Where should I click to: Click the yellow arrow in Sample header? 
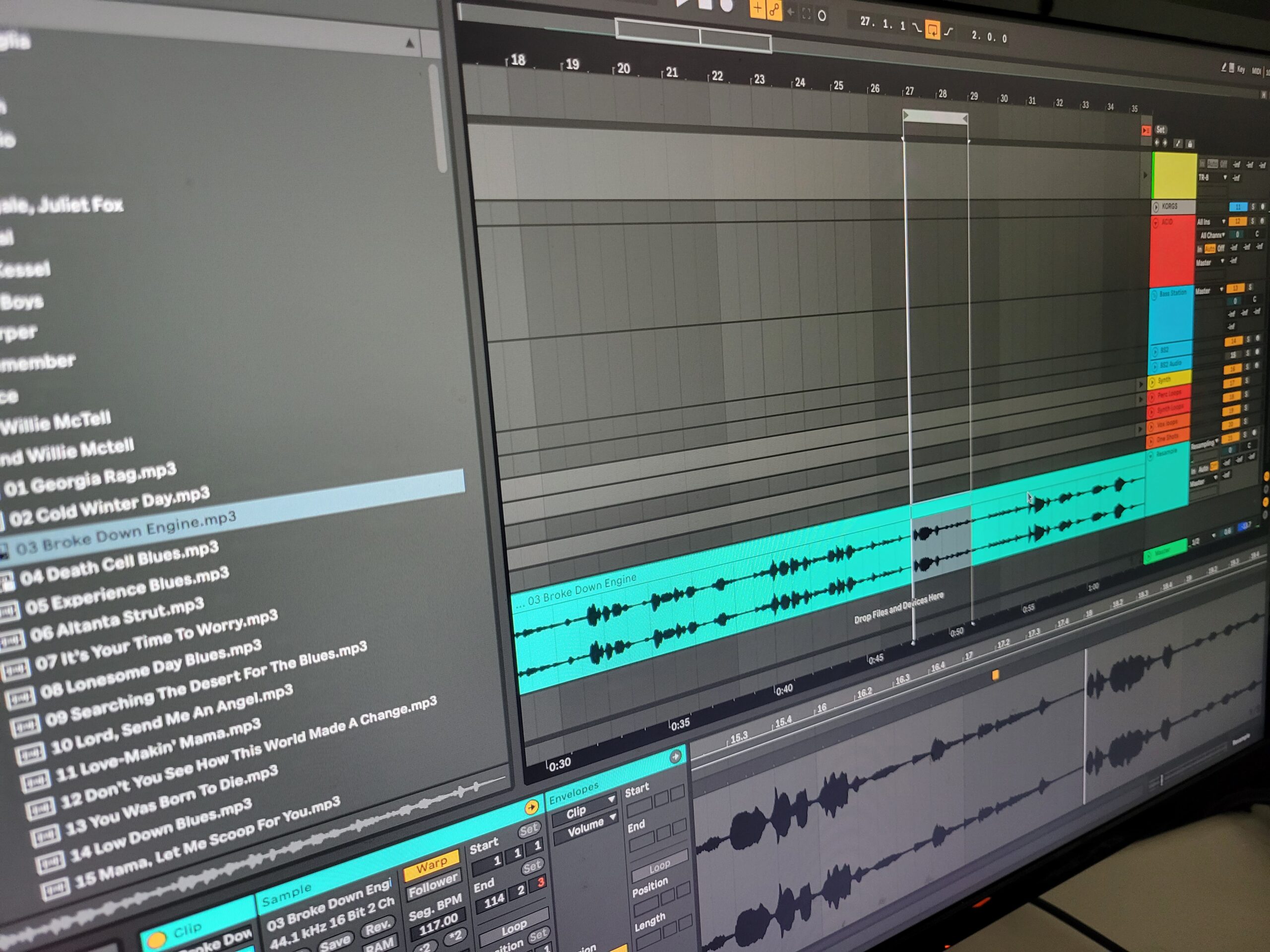[531, 808]
